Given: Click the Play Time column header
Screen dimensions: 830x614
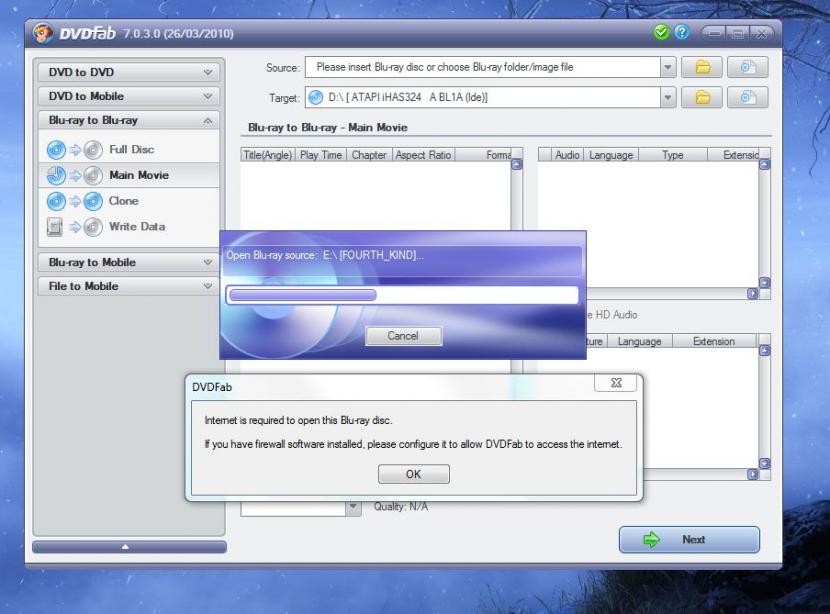Looking at the screenshot, I should click(321, 155).
